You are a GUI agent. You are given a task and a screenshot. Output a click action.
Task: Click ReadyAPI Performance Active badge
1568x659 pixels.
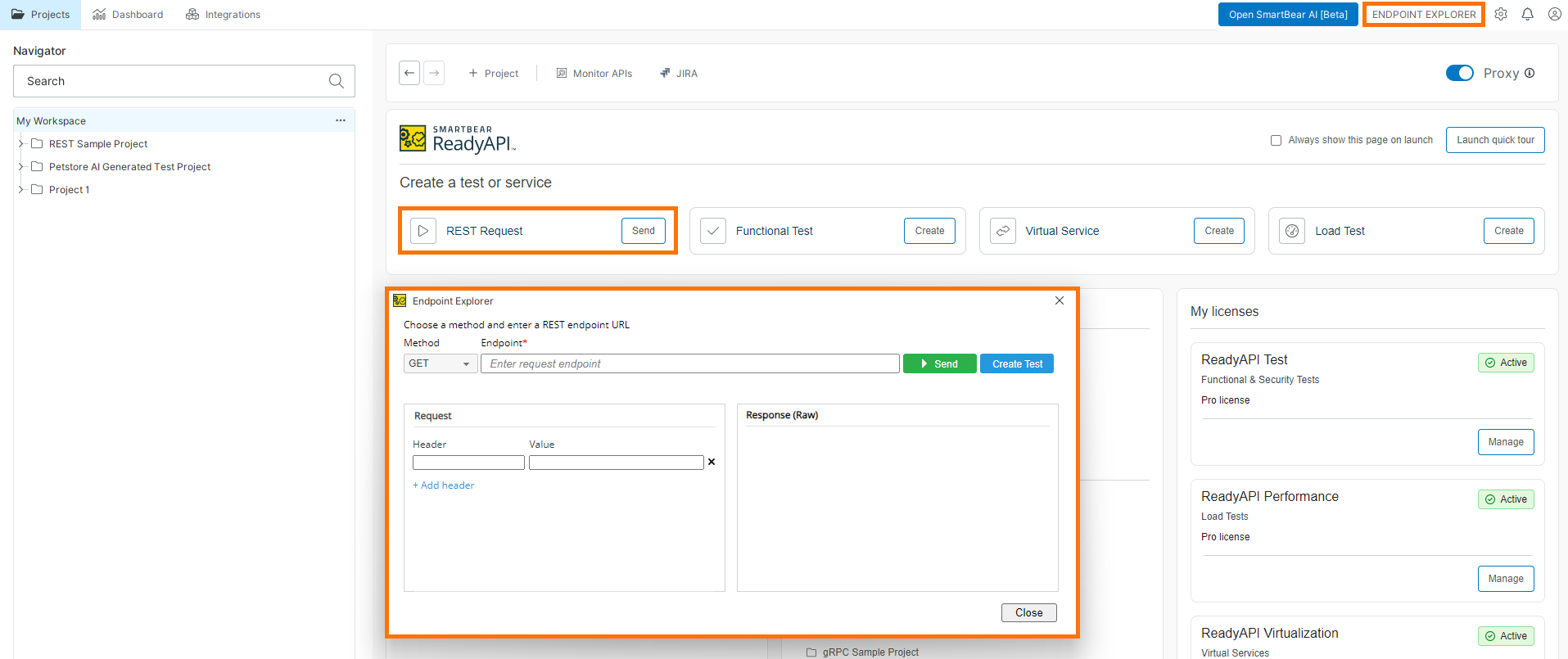pos(1506,499)
